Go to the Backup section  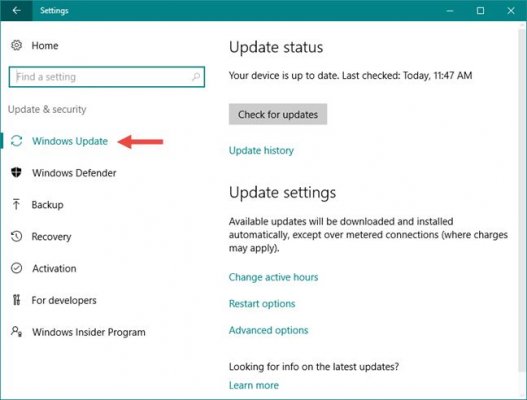[x=47, y=205]
